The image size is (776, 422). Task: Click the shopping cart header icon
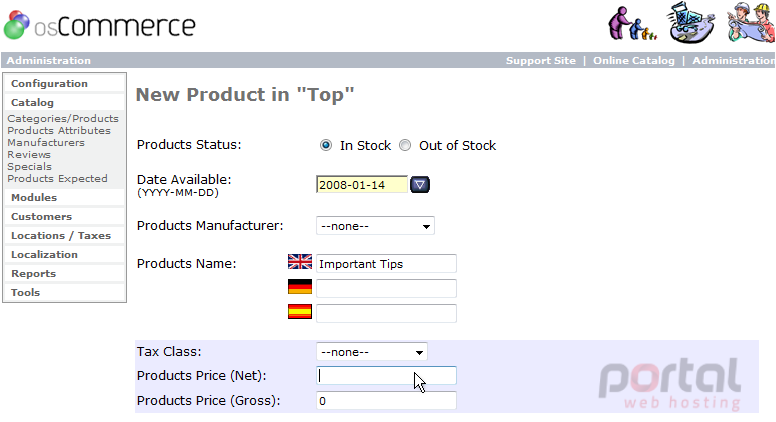[x=691, y=22]
